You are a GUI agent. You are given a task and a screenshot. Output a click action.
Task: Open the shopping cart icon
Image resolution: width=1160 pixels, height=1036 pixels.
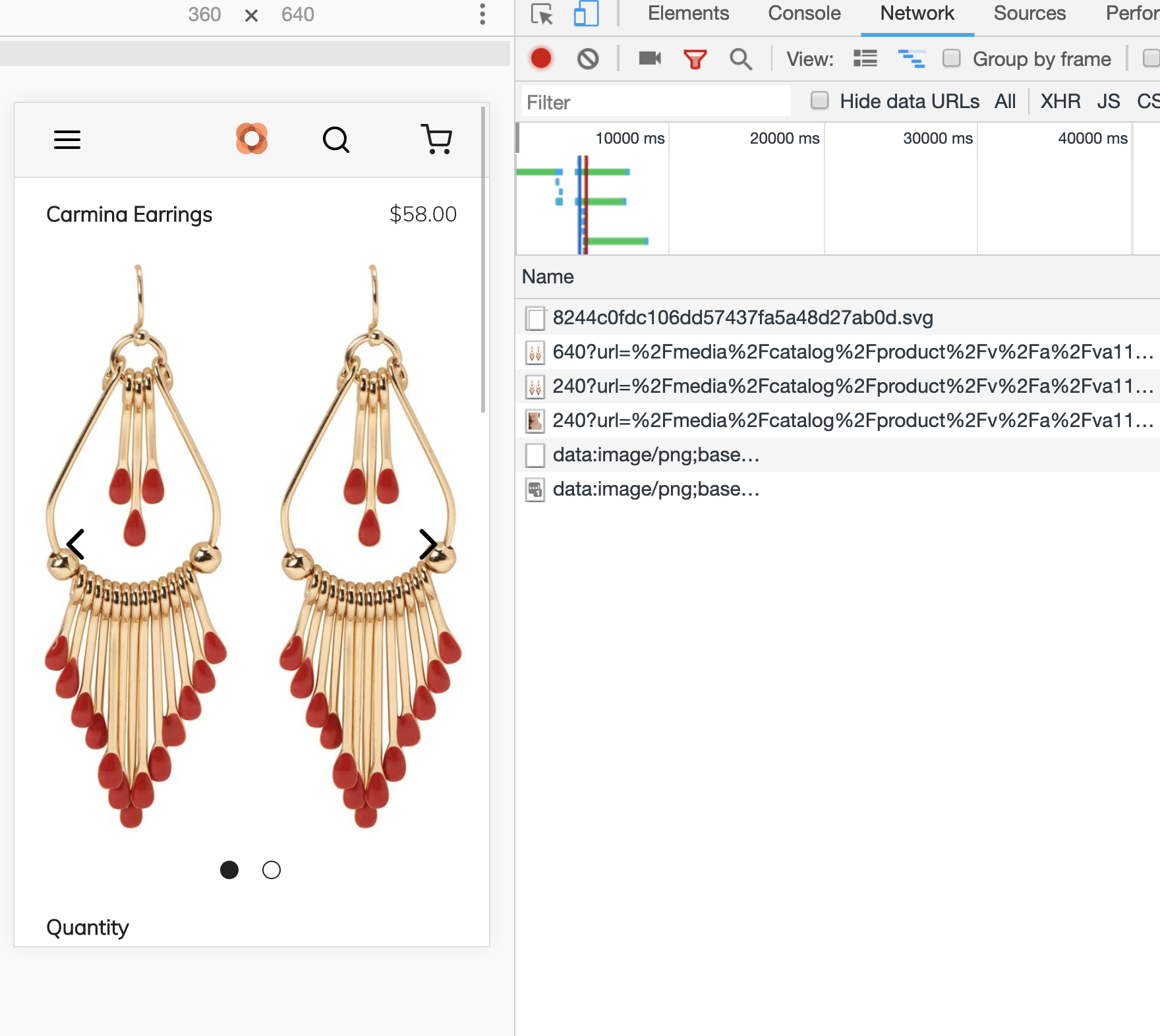coord(436,139)
